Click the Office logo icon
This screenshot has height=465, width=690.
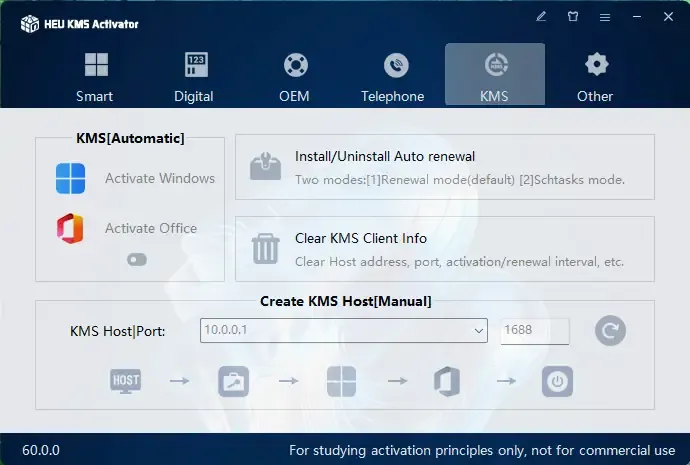[70, 229]
